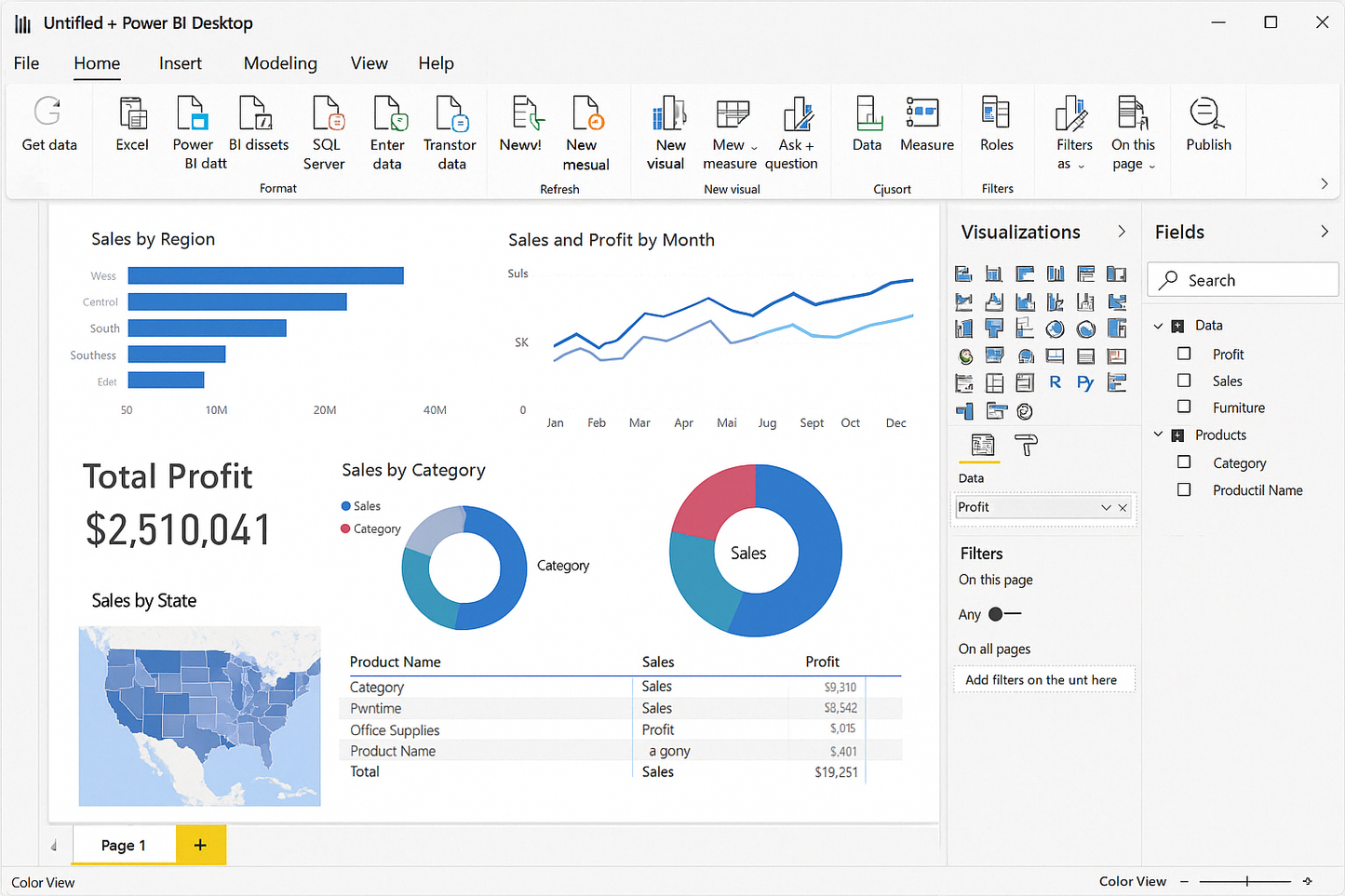Screen dimensions: 1345x896
Task: Toggle the Any filter switch
Action: point(1004,614)
